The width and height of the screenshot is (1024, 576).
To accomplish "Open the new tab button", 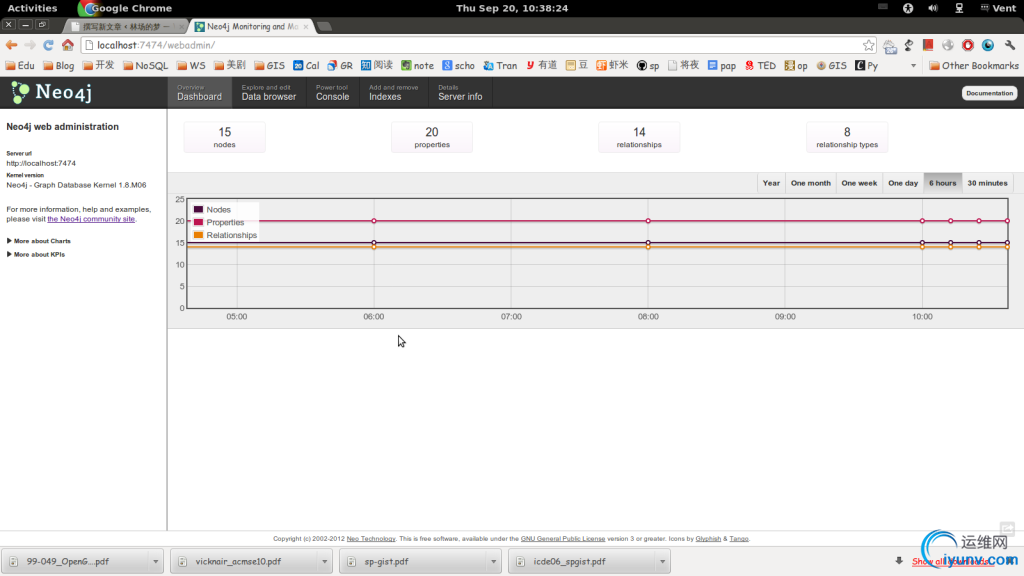I will click(x=324, y=27).
